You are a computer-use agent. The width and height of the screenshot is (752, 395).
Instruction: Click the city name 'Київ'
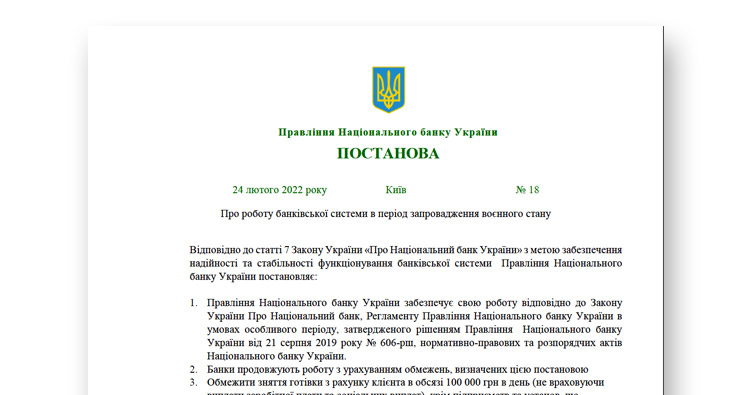pyautogui.click(x=396, y=190)
